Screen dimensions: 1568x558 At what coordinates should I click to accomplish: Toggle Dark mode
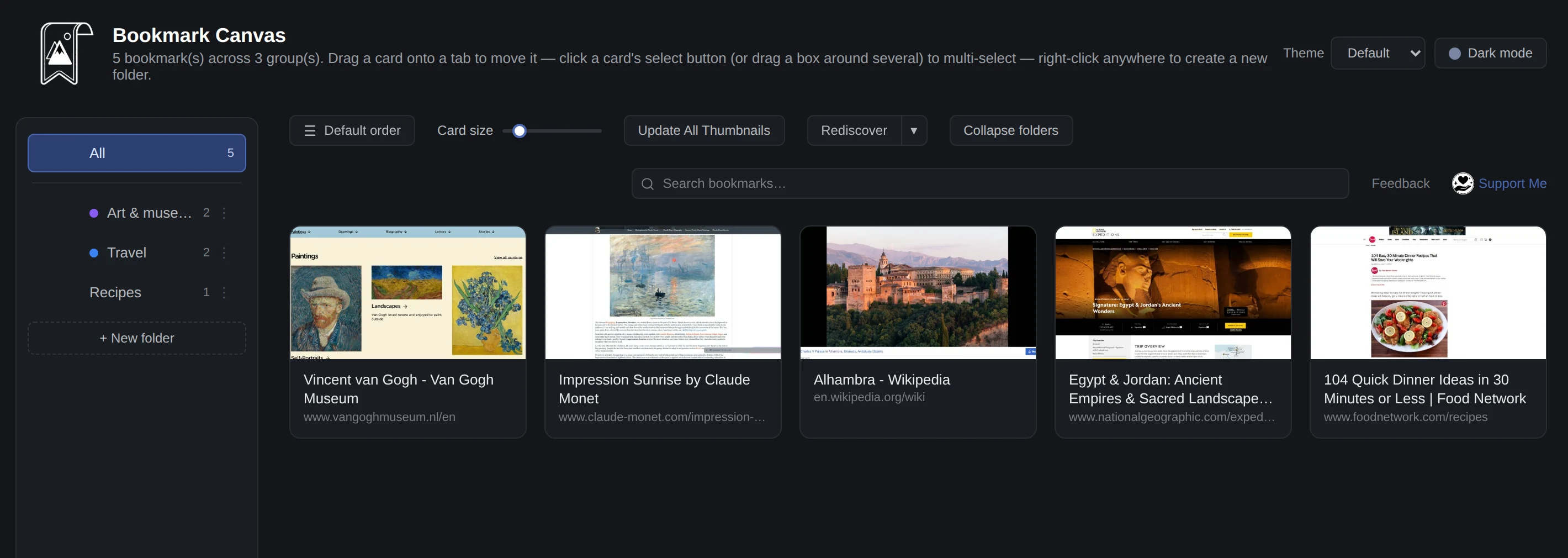[1490, 54]
